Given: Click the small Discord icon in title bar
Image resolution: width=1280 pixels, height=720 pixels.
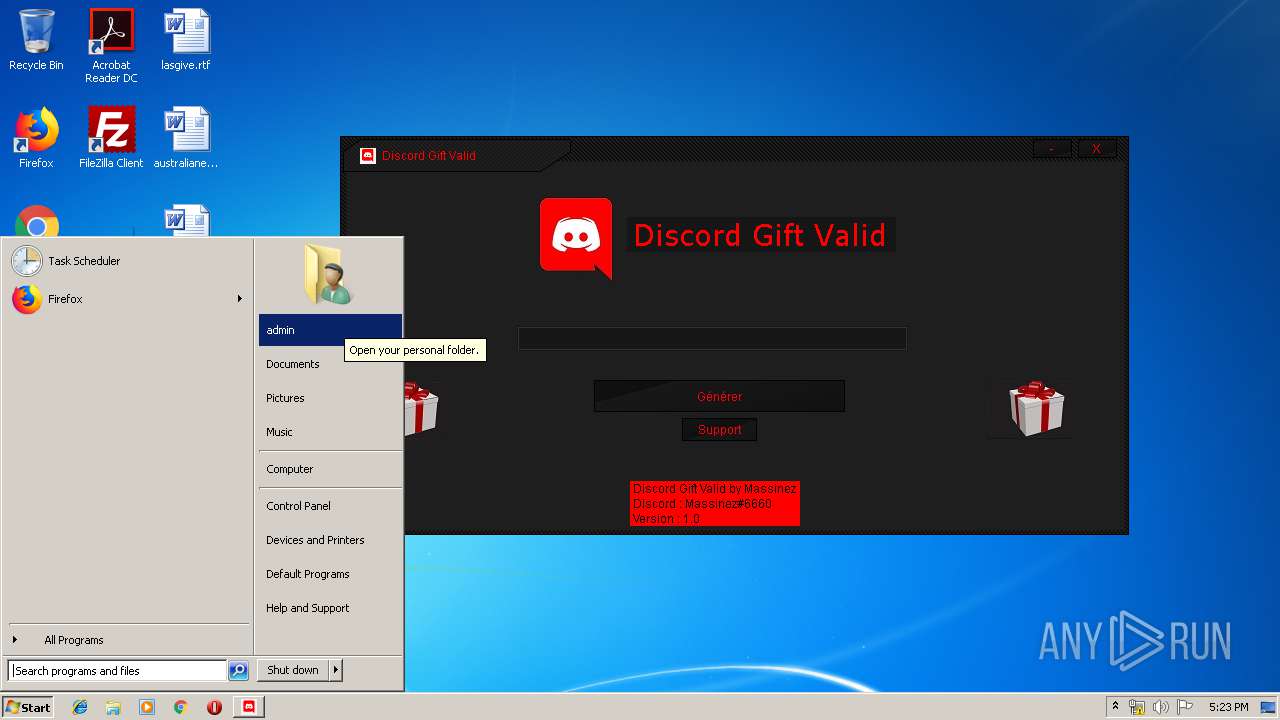Looking at the screenshot, I should point(367,155).
